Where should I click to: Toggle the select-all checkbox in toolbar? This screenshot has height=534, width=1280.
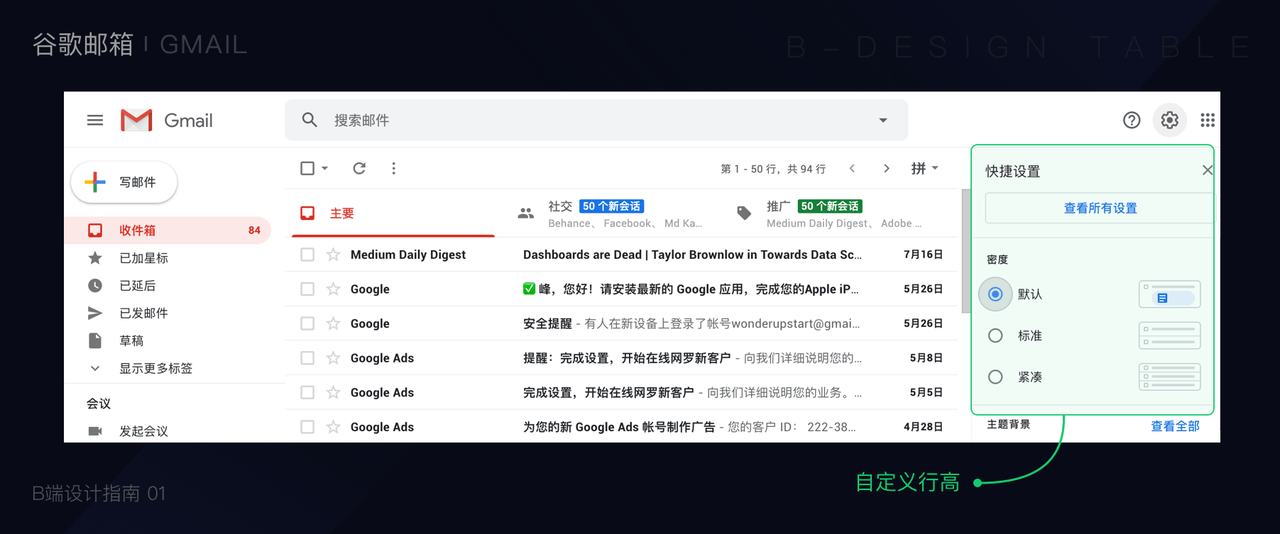(x=307, y=168)
